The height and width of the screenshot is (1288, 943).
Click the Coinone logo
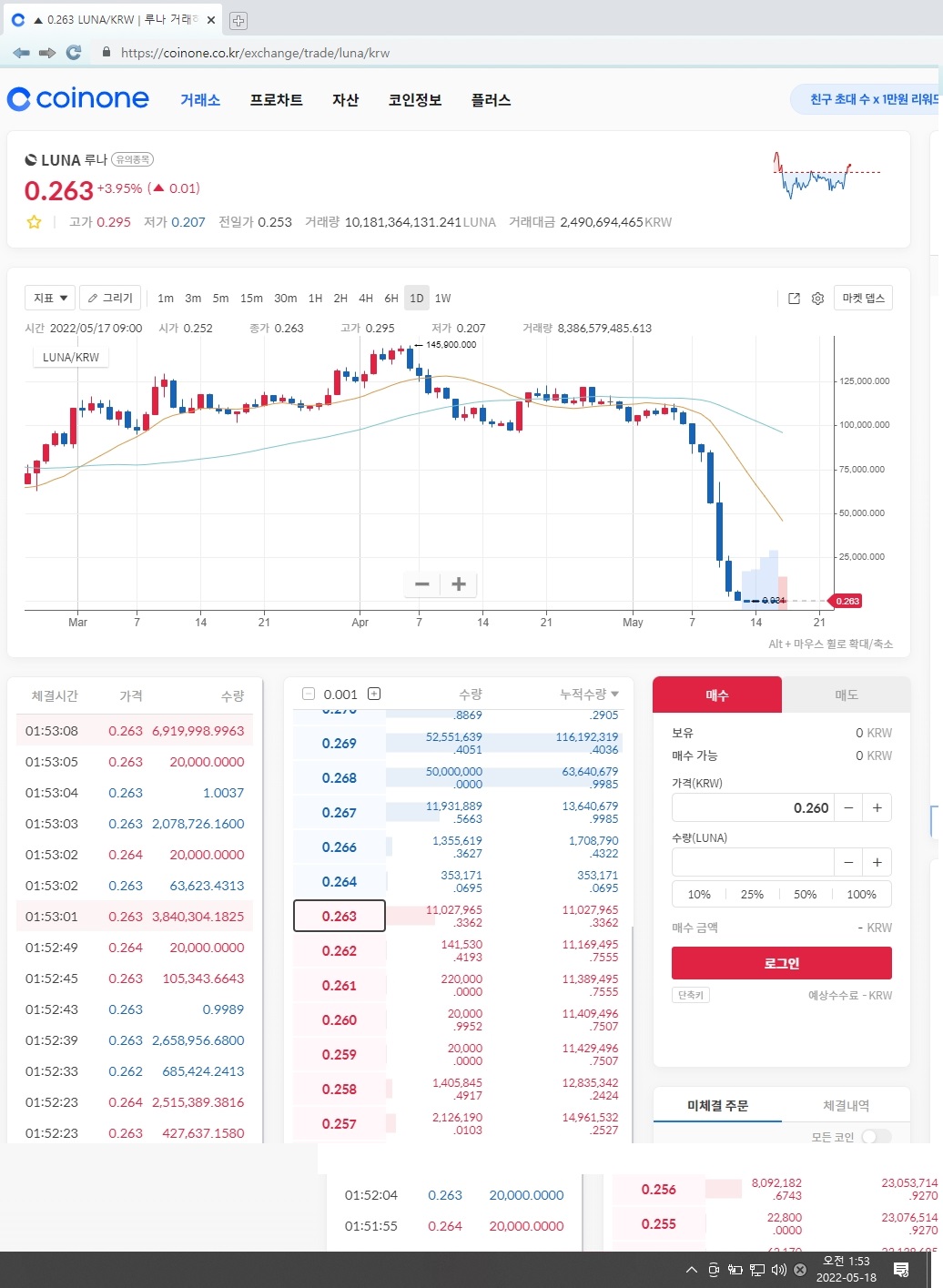point(78,98)
